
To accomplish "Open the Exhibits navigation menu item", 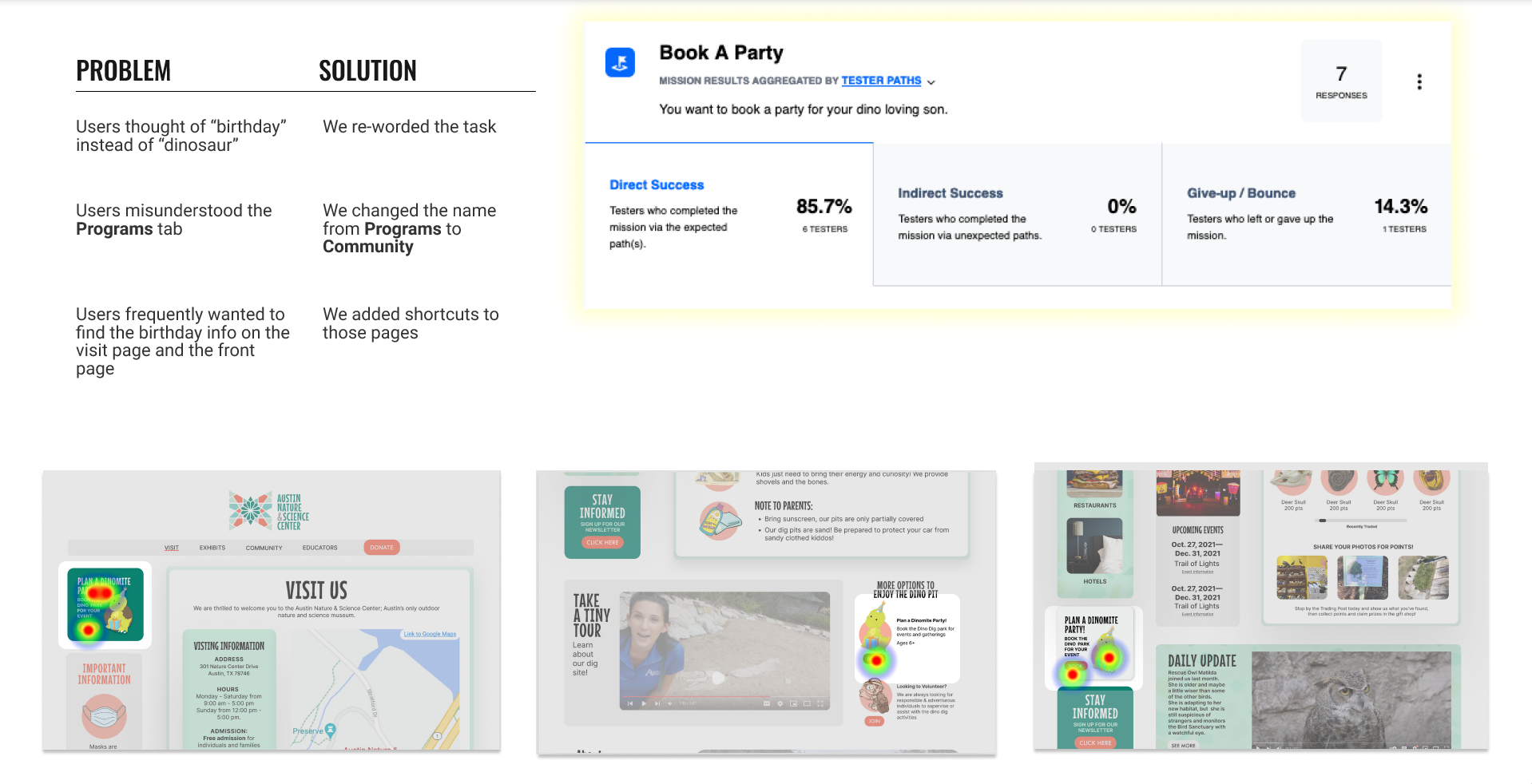I will 212,548.
